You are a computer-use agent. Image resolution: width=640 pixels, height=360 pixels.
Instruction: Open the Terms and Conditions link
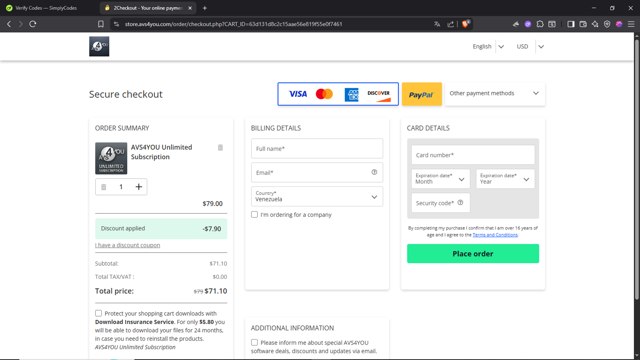(x=495, y=235)
